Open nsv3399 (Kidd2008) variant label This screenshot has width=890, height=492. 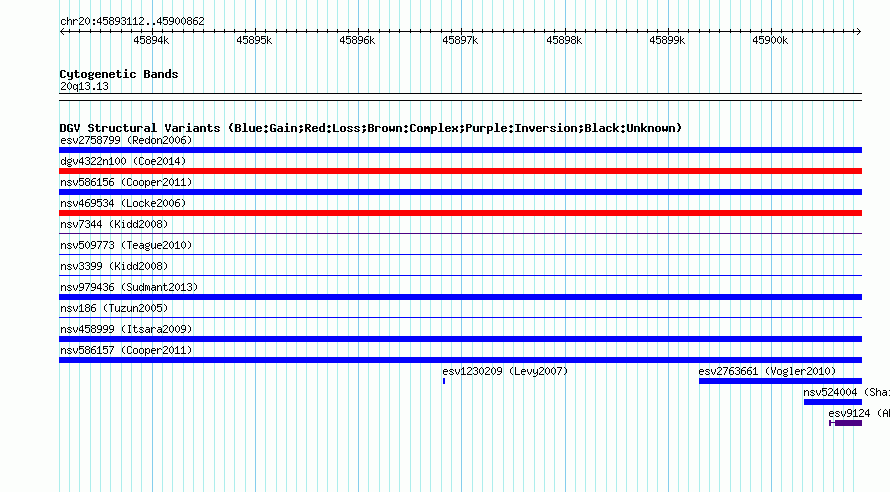click(x=114, y=266)
